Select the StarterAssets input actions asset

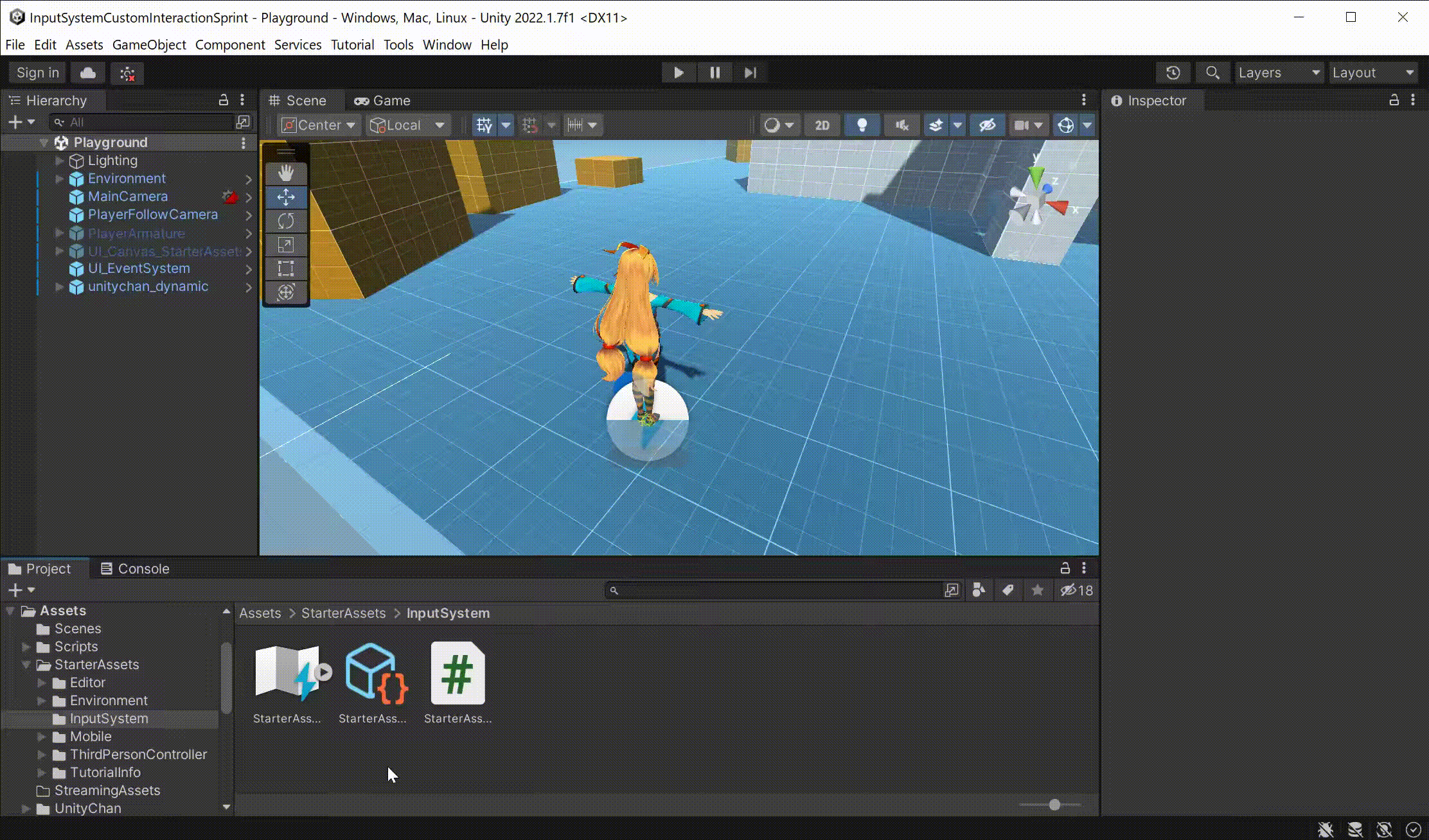287,683
